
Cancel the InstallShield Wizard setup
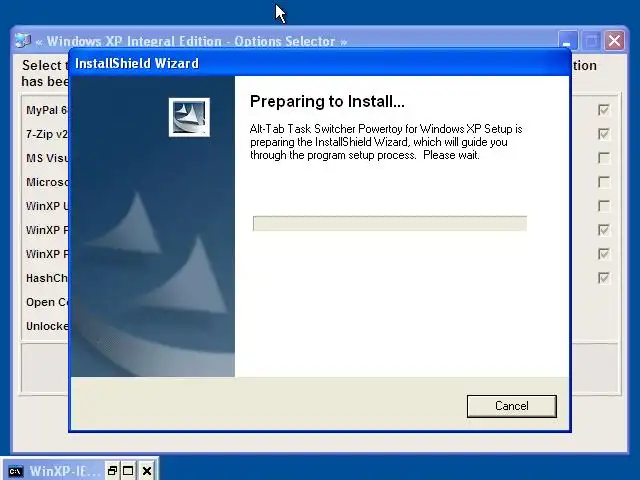click(x=511, y=406)
